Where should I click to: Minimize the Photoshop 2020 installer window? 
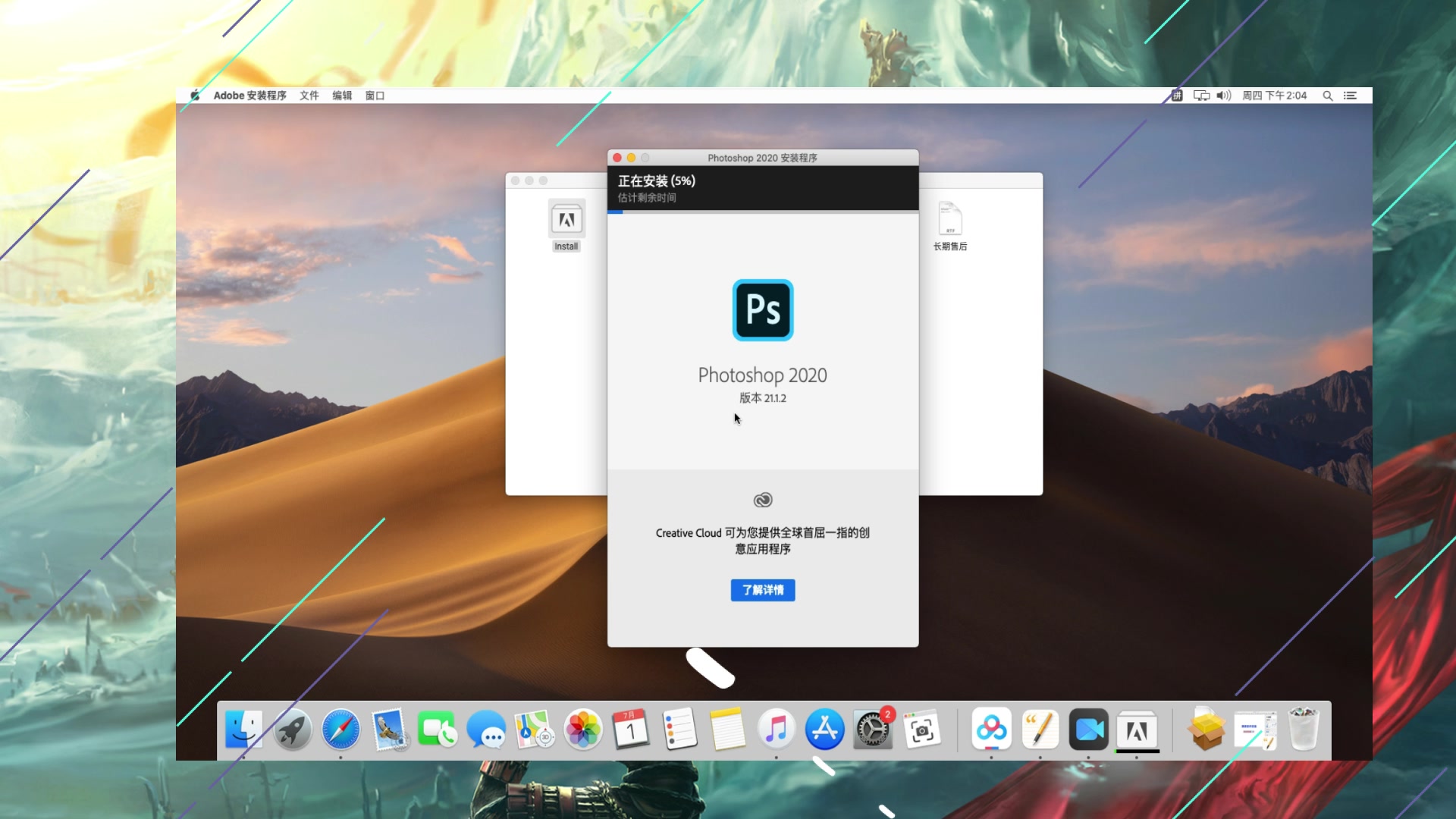631,158
